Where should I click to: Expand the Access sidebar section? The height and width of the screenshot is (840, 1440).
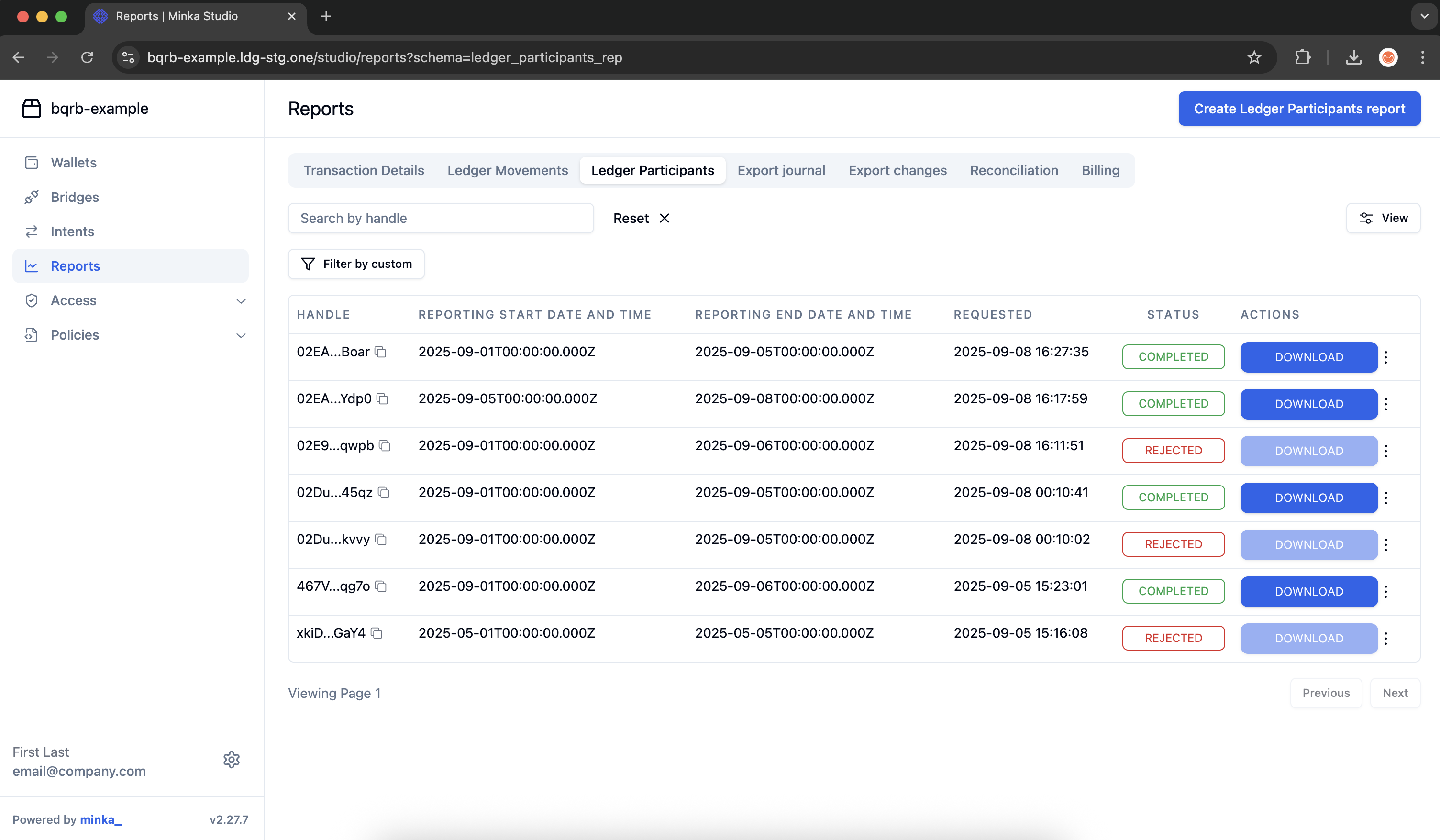pos(241,300)
